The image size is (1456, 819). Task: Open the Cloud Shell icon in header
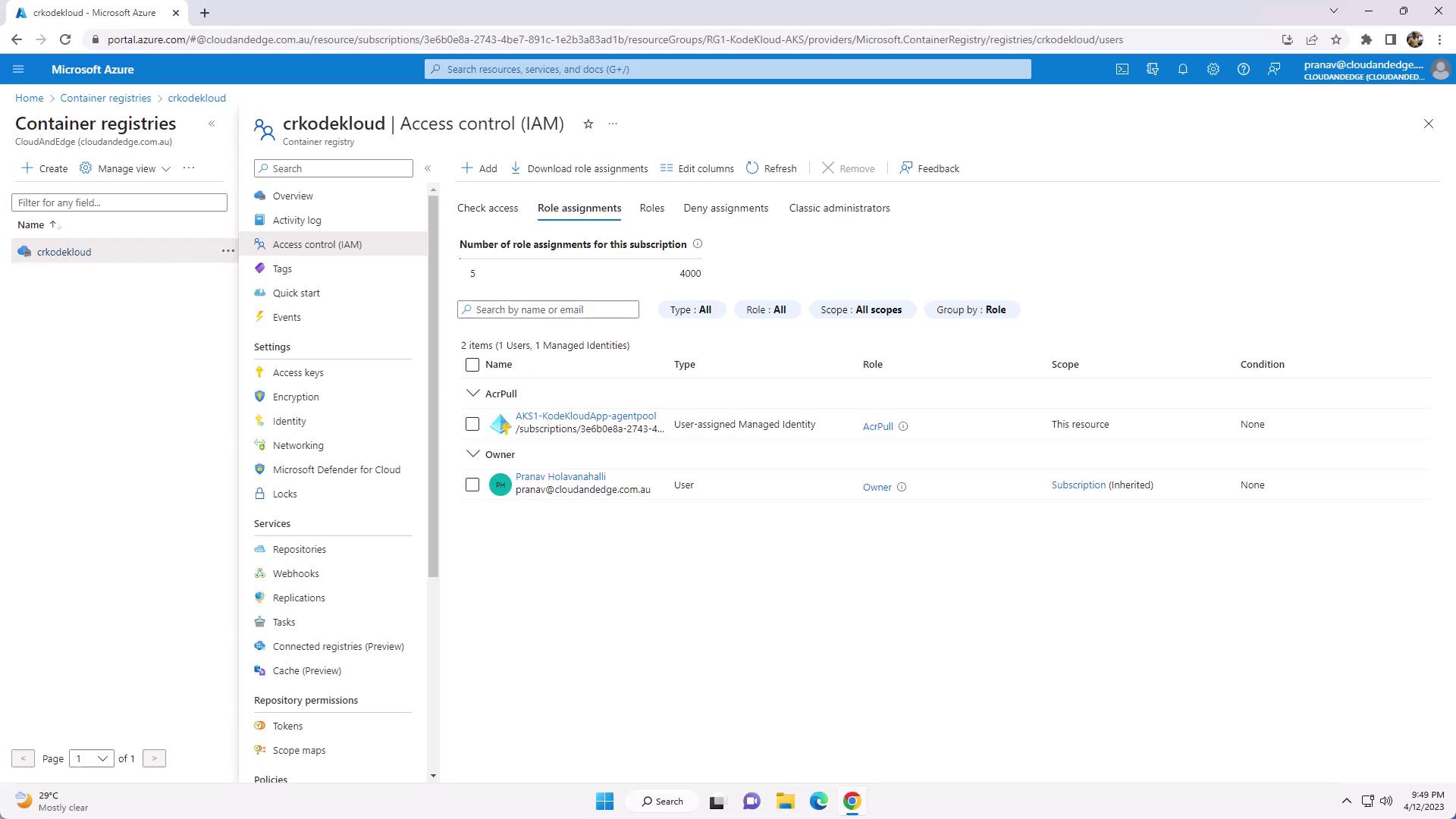(x=1122, y=69)
